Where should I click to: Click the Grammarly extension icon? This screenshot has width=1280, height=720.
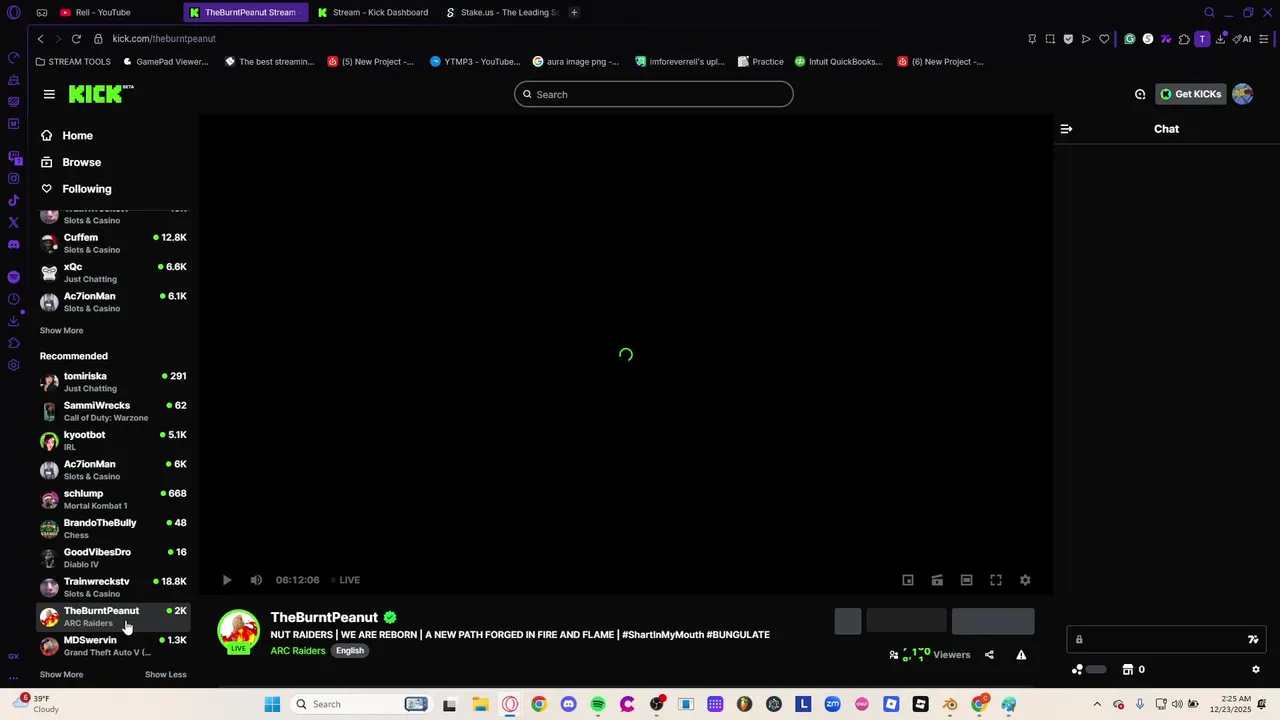pyautogui.click(x=1130, y=39)
